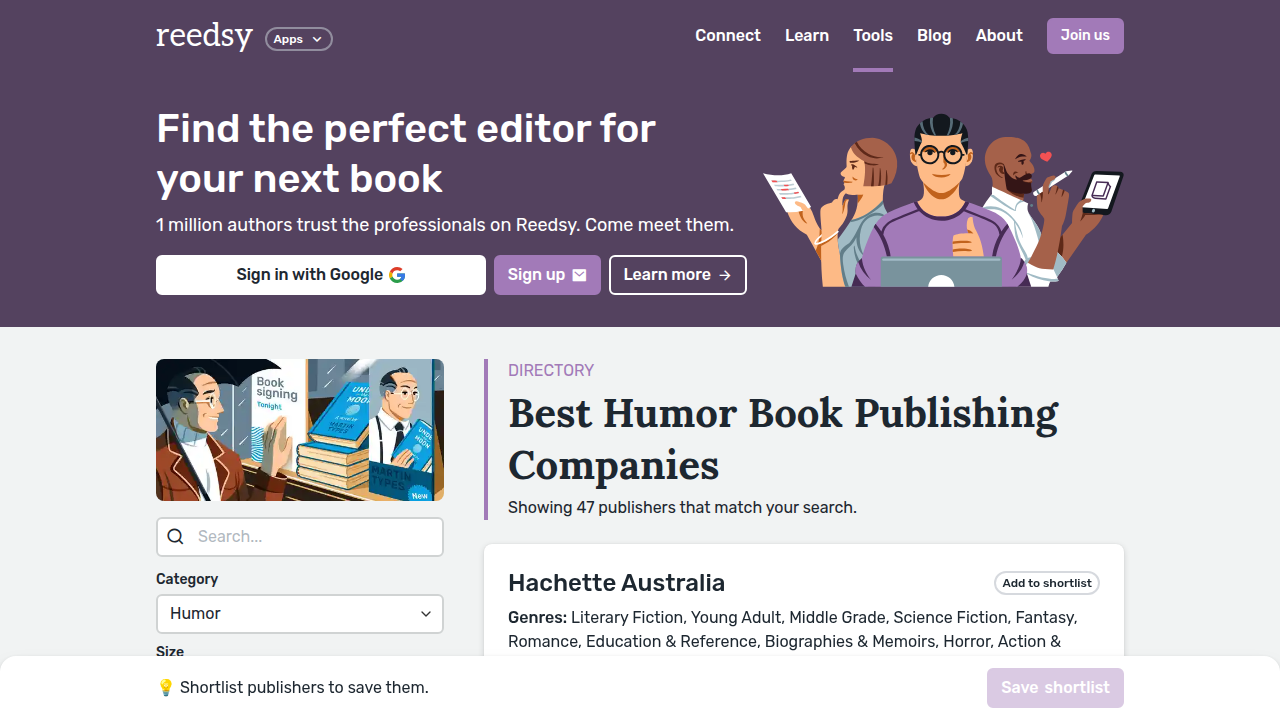Open the Learn menu
Image resolution: width=1280 pixels, height=720 pixels.
[807, 36]
